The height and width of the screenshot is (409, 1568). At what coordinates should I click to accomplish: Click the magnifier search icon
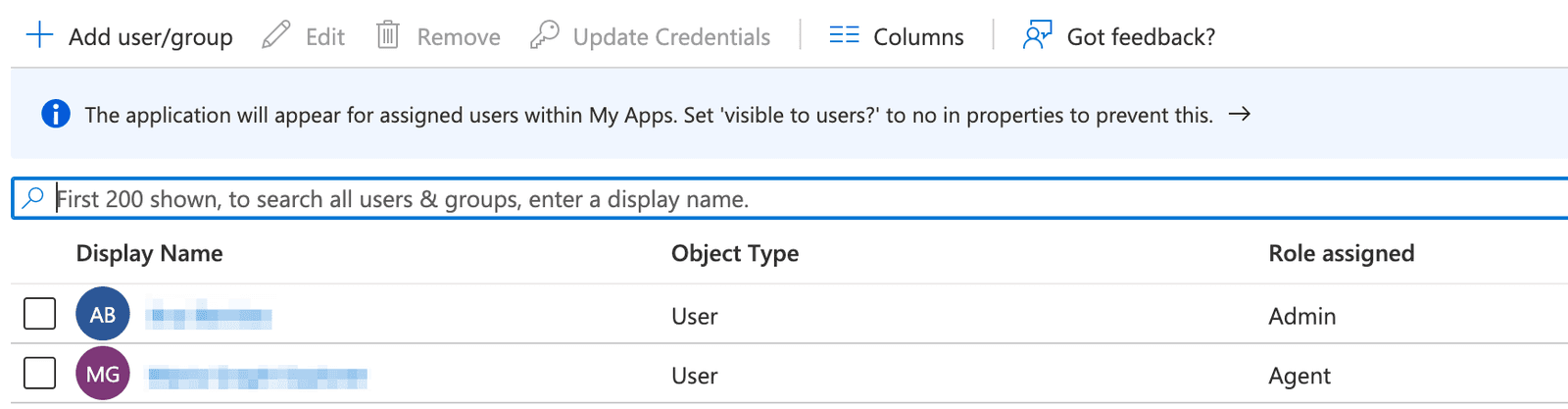click(x=33, y=198)
